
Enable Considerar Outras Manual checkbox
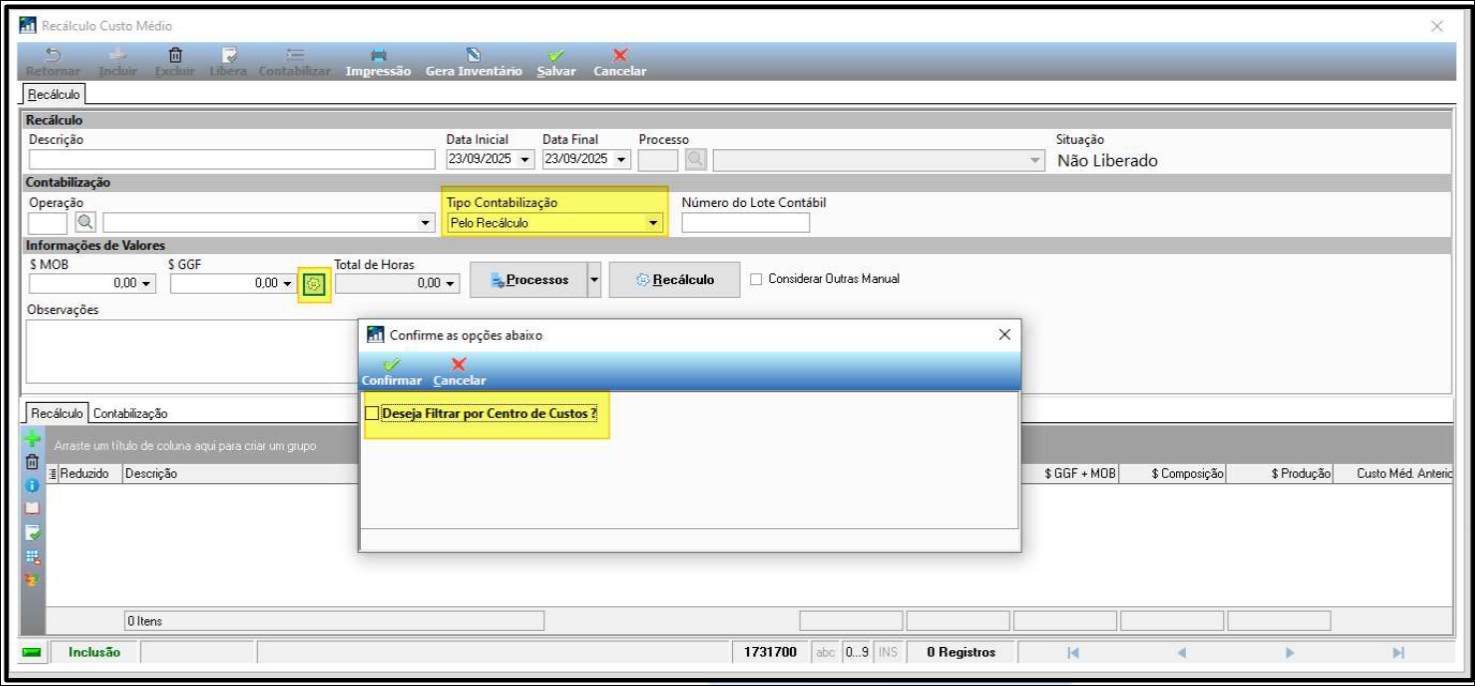(757, 279)
